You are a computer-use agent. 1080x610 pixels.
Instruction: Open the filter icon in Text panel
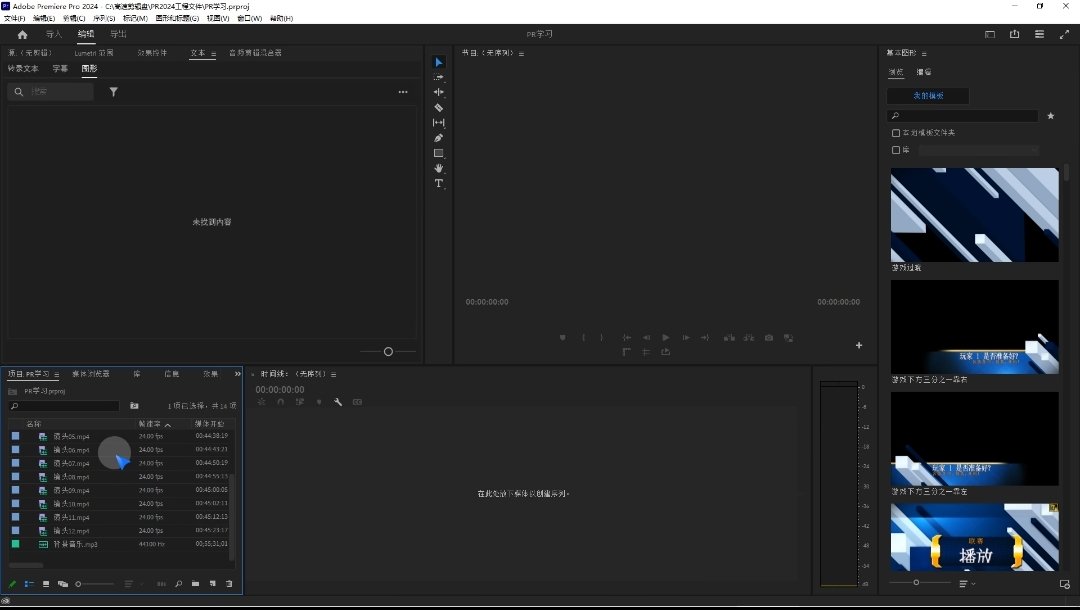114,92
